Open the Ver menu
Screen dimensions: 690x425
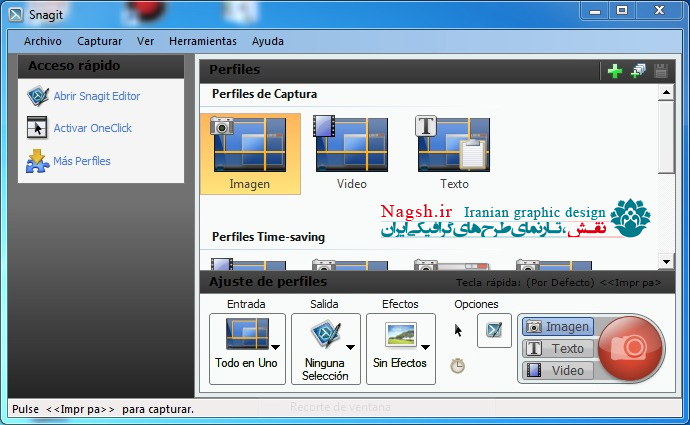145,41
